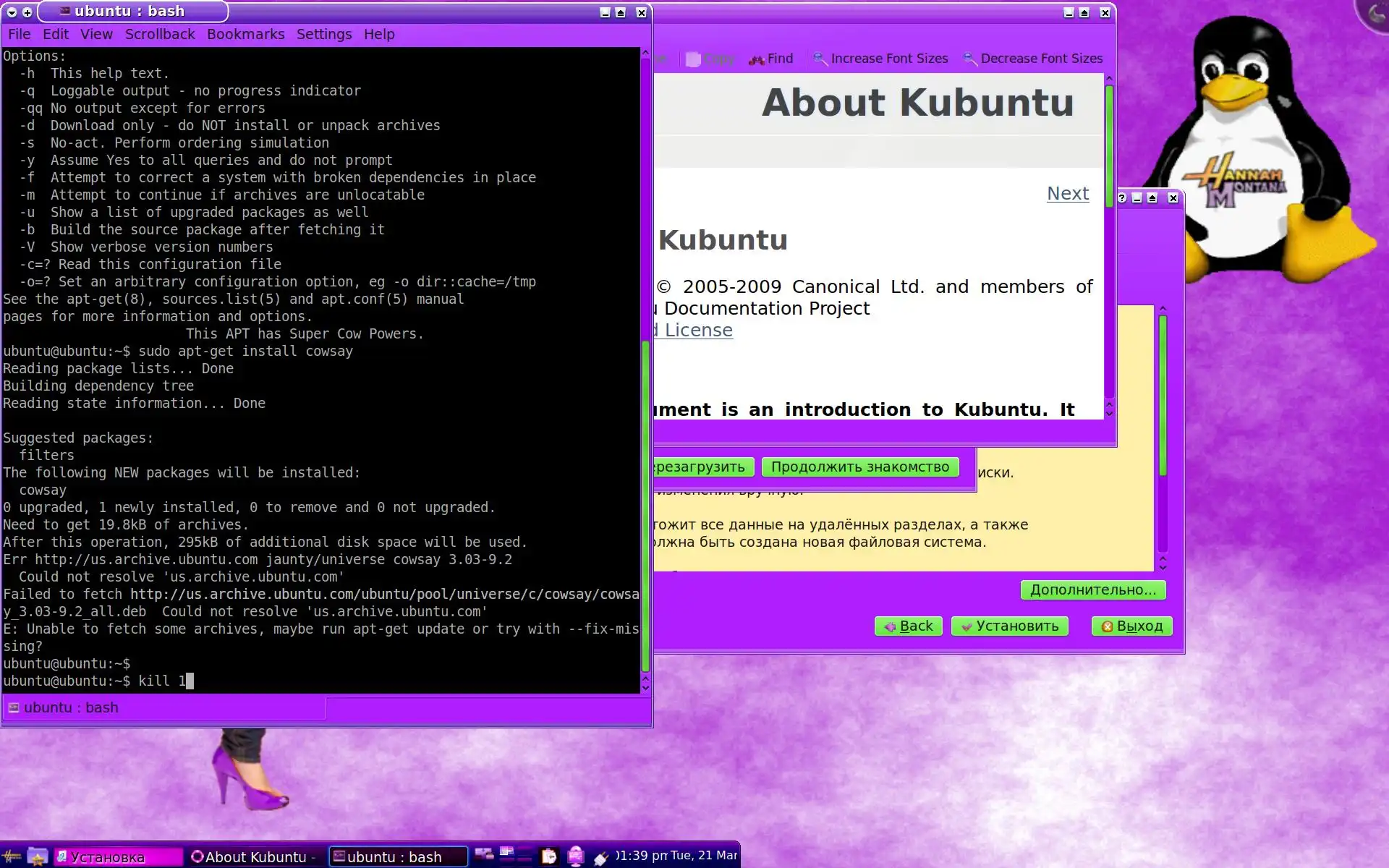This screenshot has width=1389, height=868.
Task: Click the power plug tray icon
Action: [600, 857]
